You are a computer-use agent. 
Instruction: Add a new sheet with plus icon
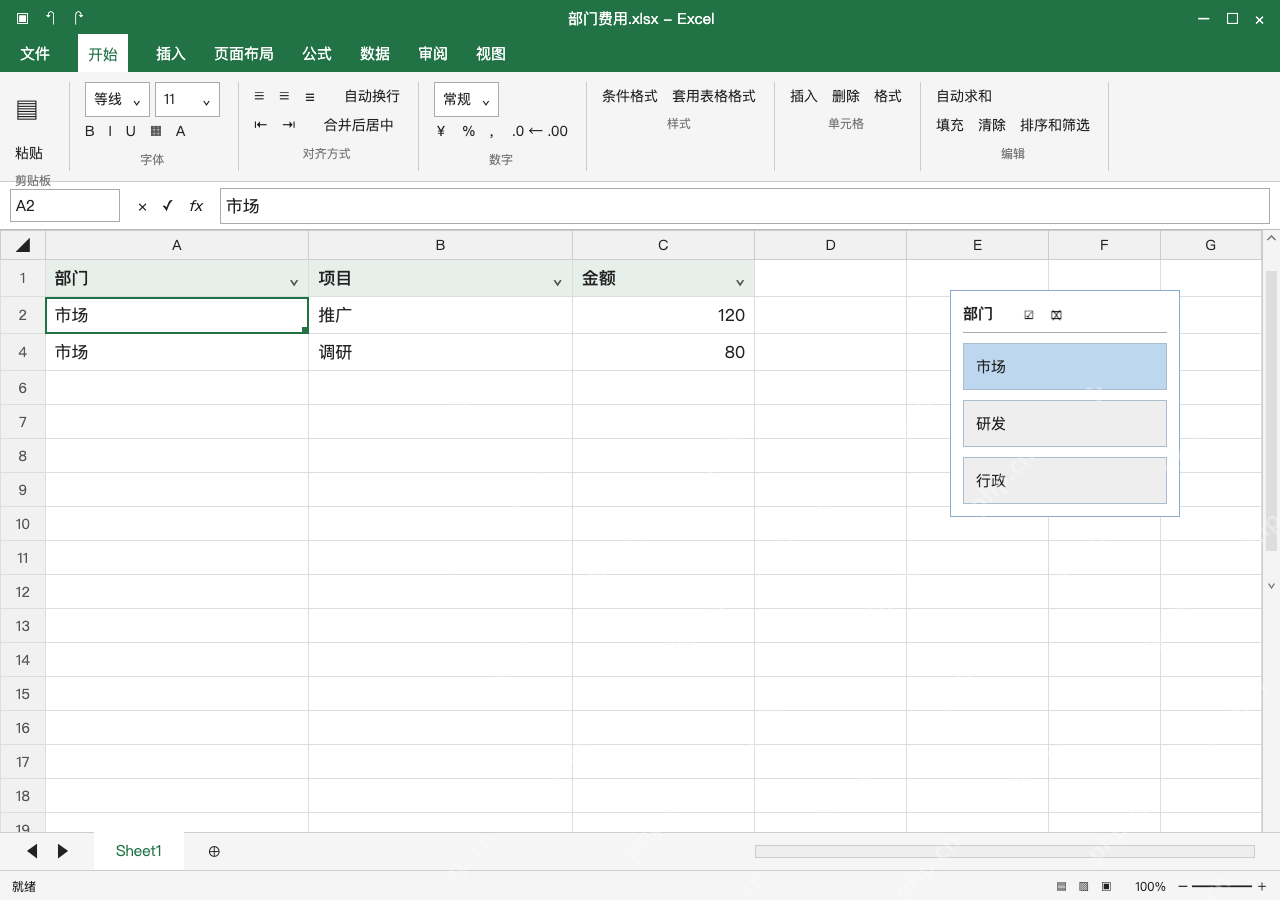214,851
